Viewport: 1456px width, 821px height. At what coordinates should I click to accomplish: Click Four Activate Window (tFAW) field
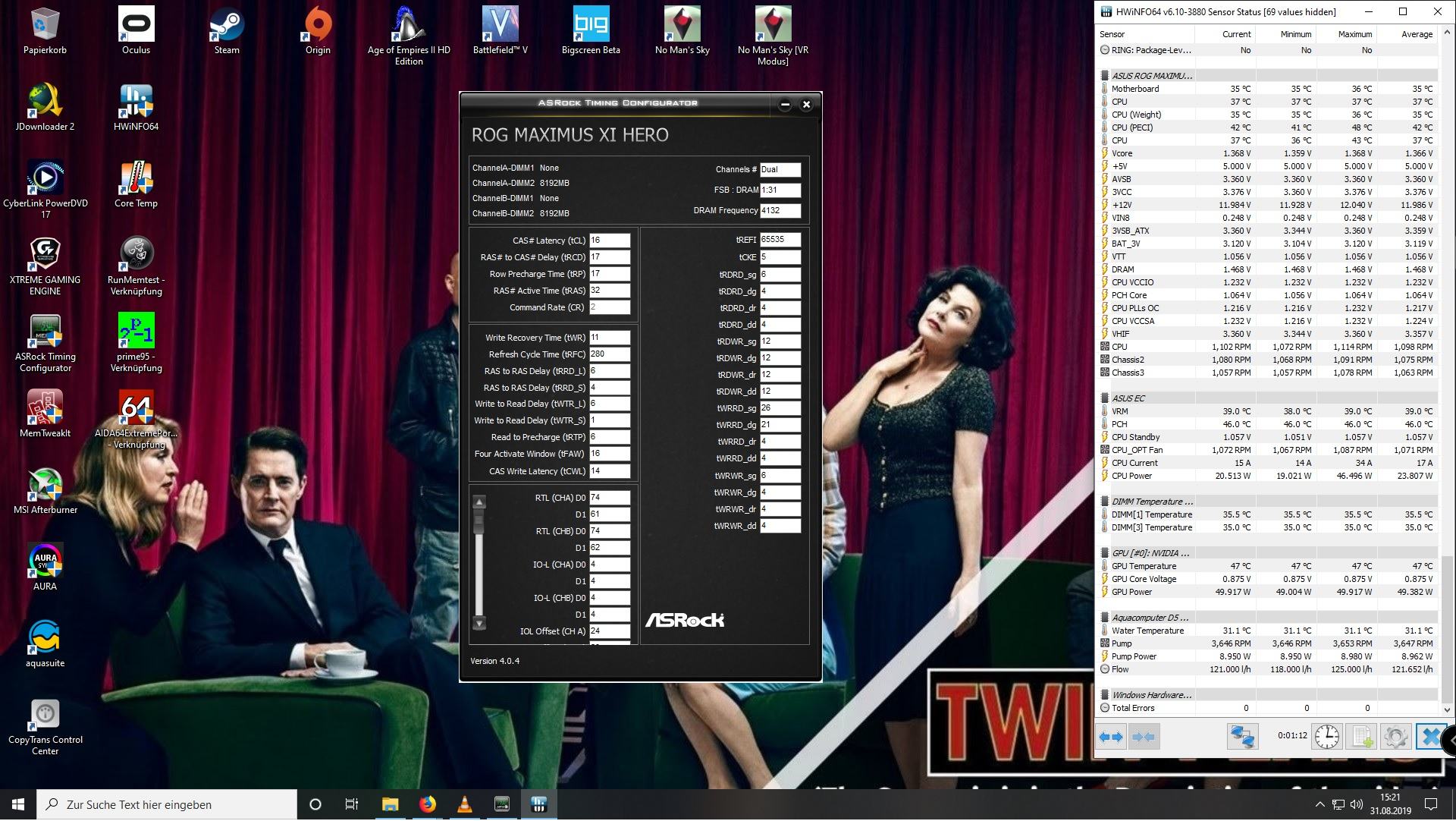tap(610, 454)
